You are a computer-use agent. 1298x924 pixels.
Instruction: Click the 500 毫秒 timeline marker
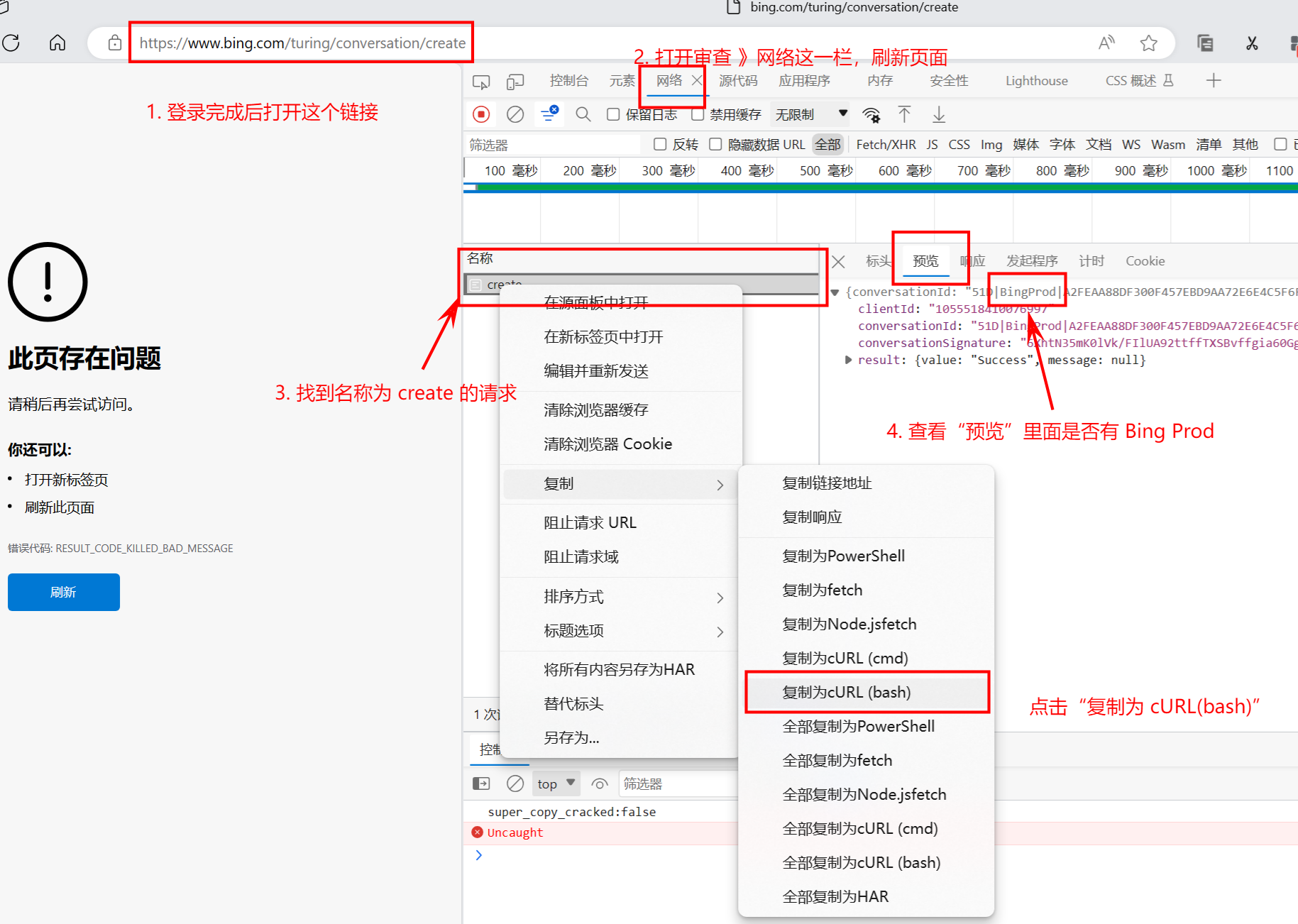[825, 171]
